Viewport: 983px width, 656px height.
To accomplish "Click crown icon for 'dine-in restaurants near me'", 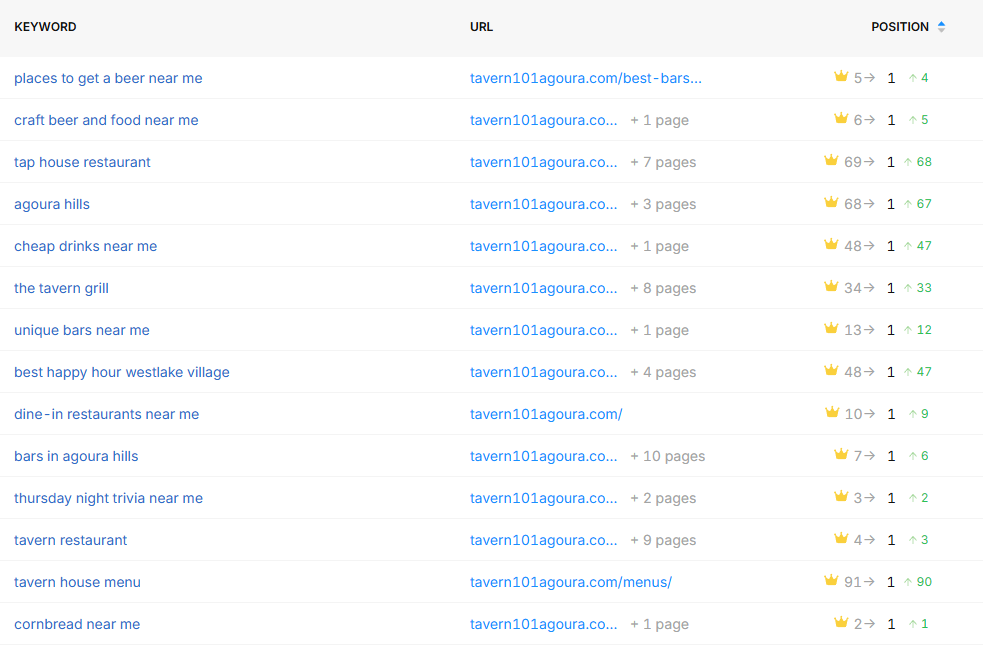I will (x=831, y=413).
